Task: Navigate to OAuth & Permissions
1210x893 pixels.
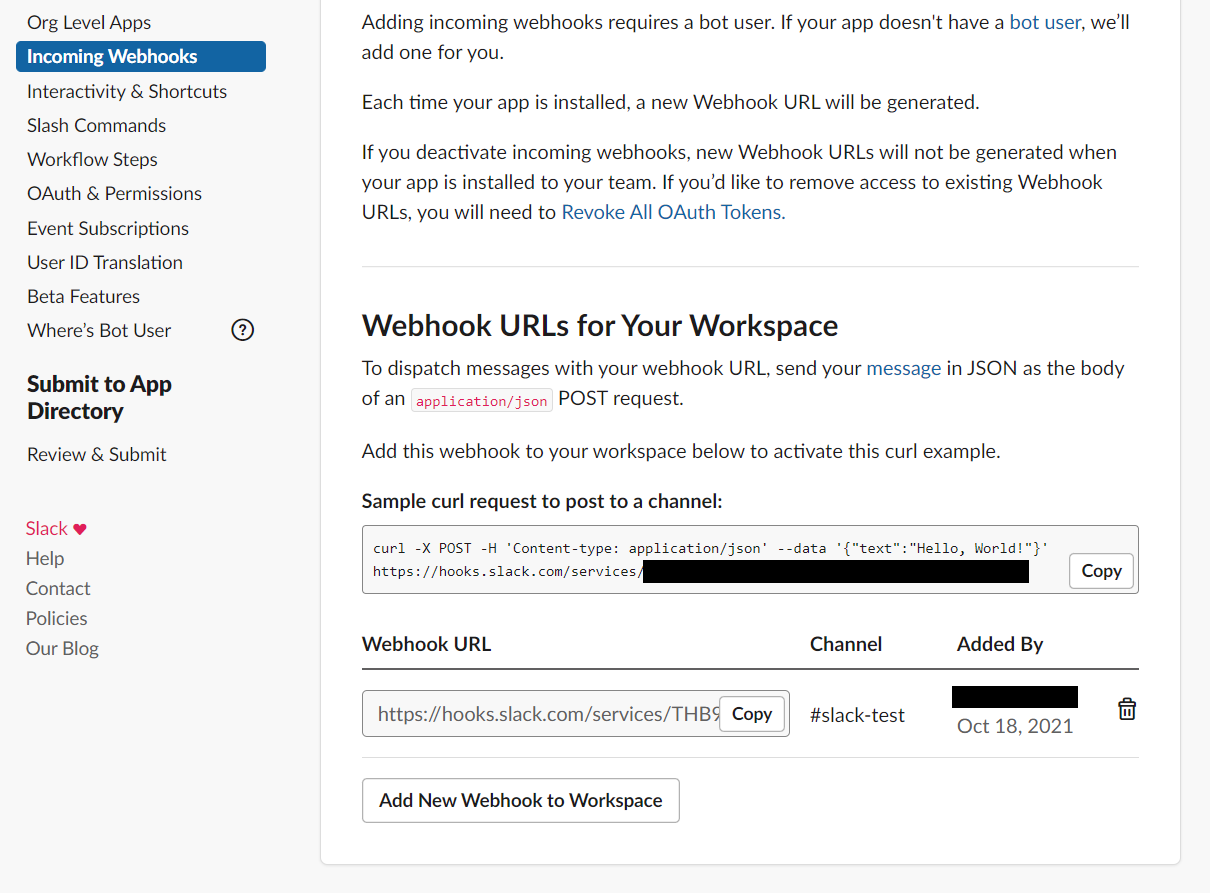Action: (114, 193)
